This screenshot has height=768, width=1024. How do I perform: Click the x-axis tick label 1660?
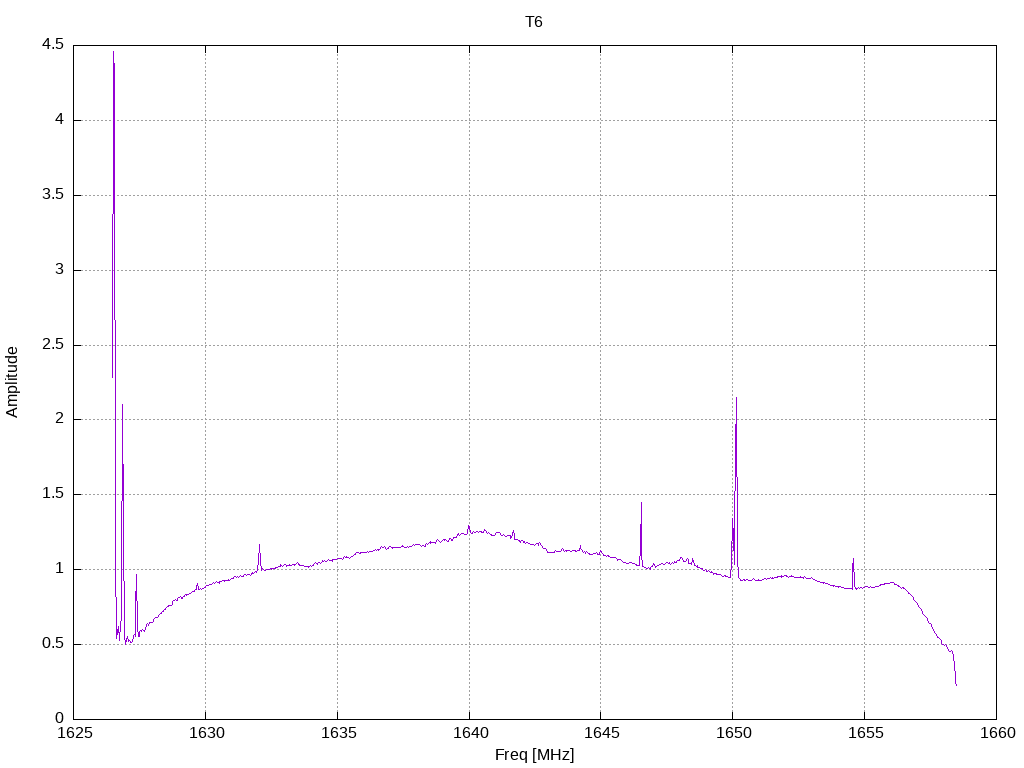coord(997,733)
